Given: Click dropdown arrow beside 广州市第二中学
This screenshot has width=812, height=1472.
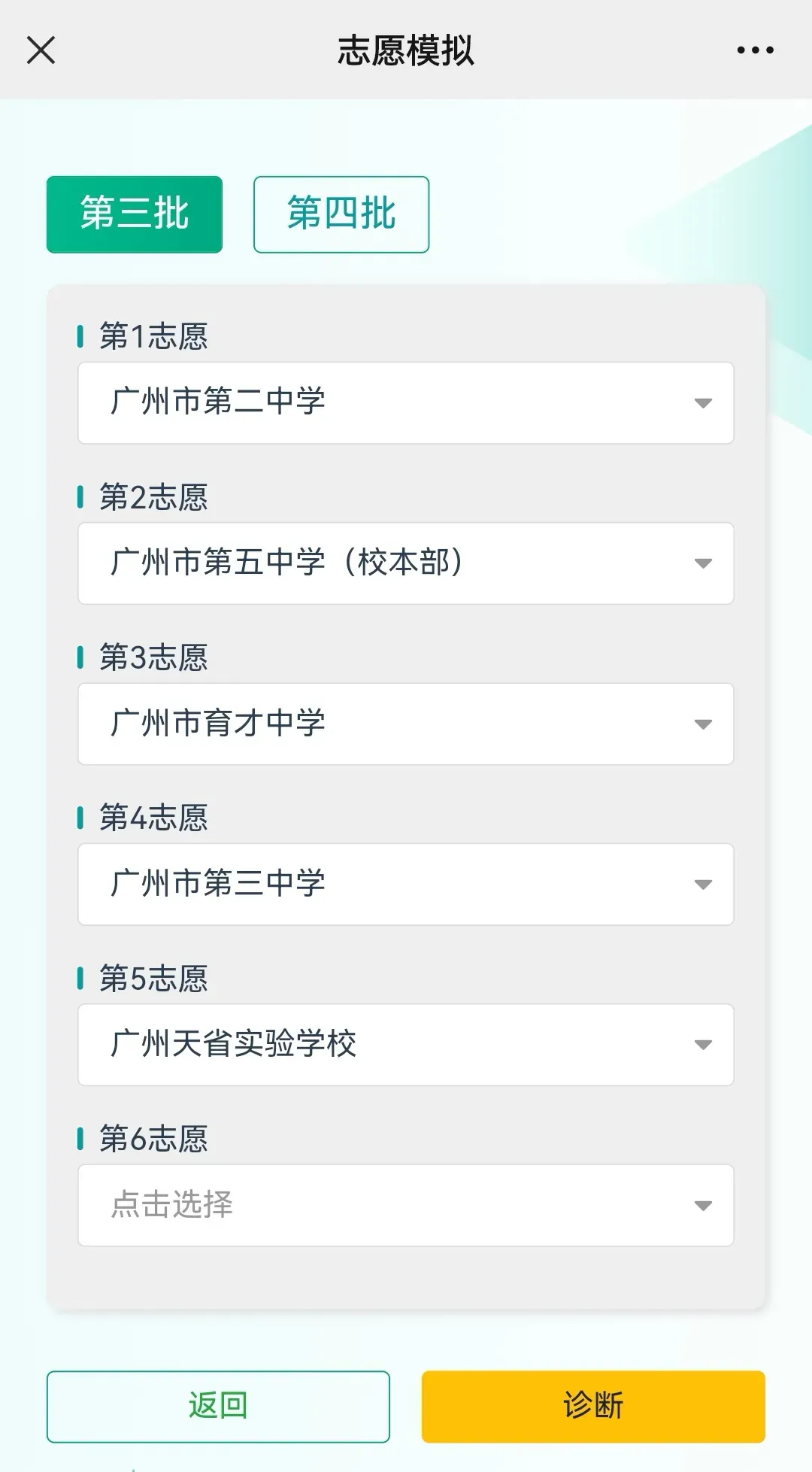Looking at the screenshot, I should [x=703, y=403].
